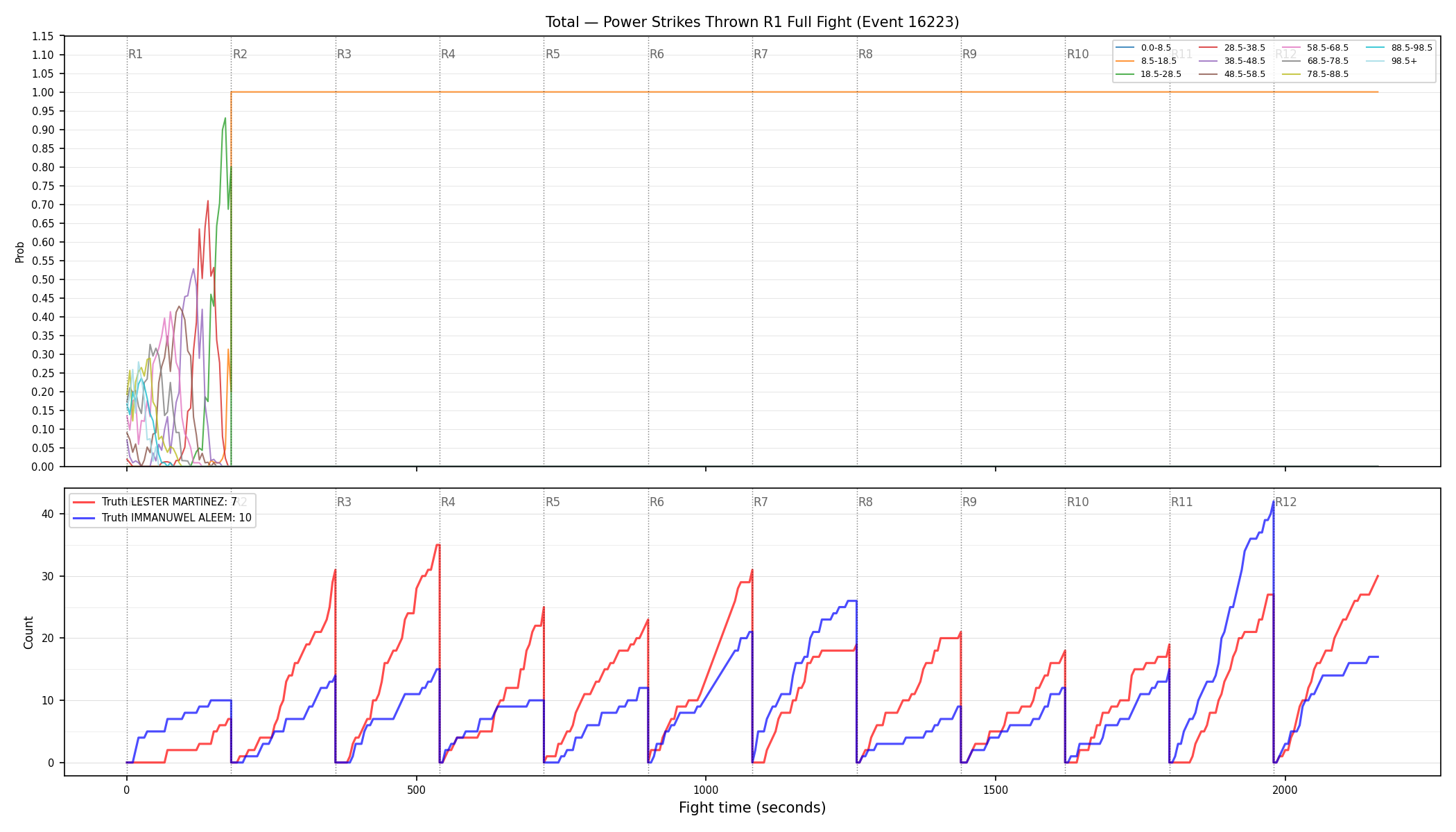The image size is (1456, 832).
Task: Click the 'Prob' y-axis label
Action: (19, 252)
